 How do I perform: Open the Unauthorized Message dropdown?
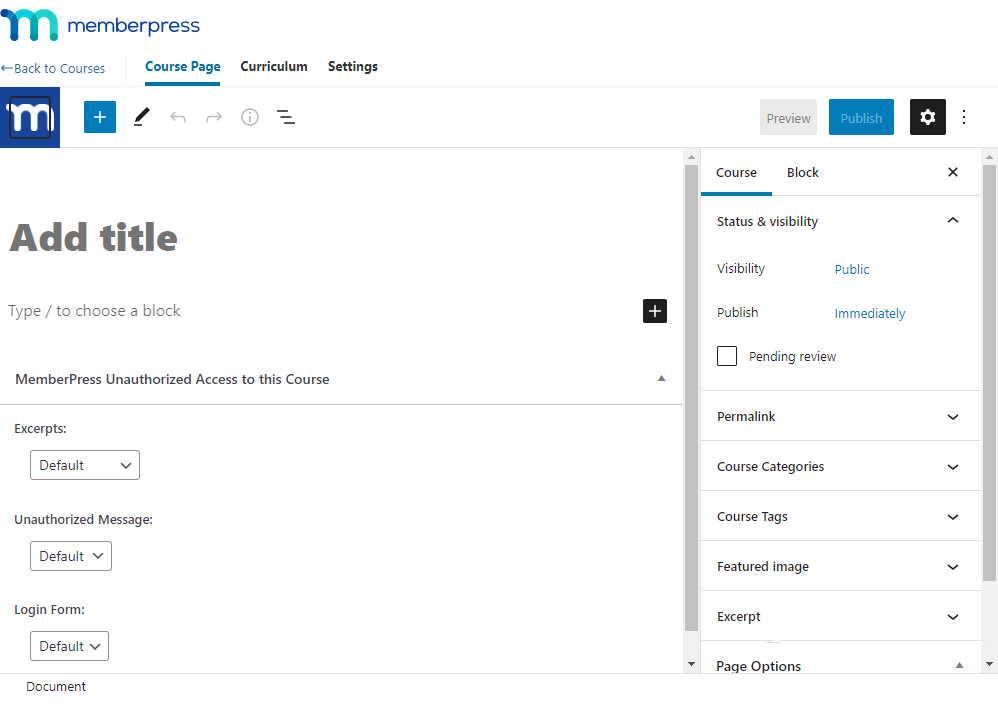71,556
